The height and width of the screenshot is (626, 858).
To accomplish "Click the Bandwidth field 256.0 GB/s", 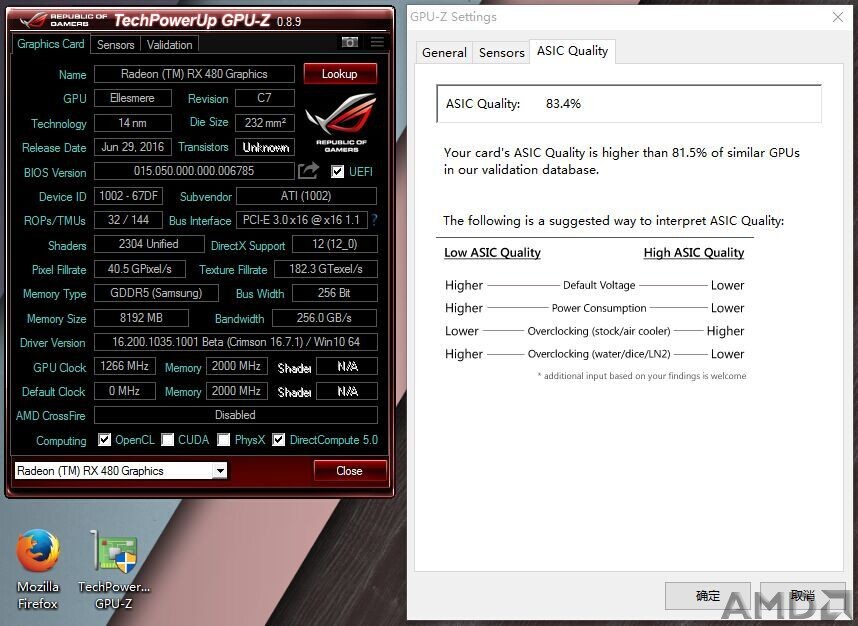I will tap(324, 318).
